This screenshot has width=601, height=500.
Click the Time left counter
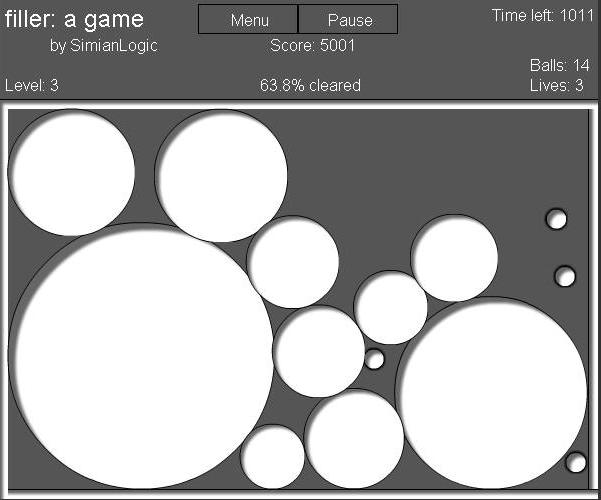(542, 16)
